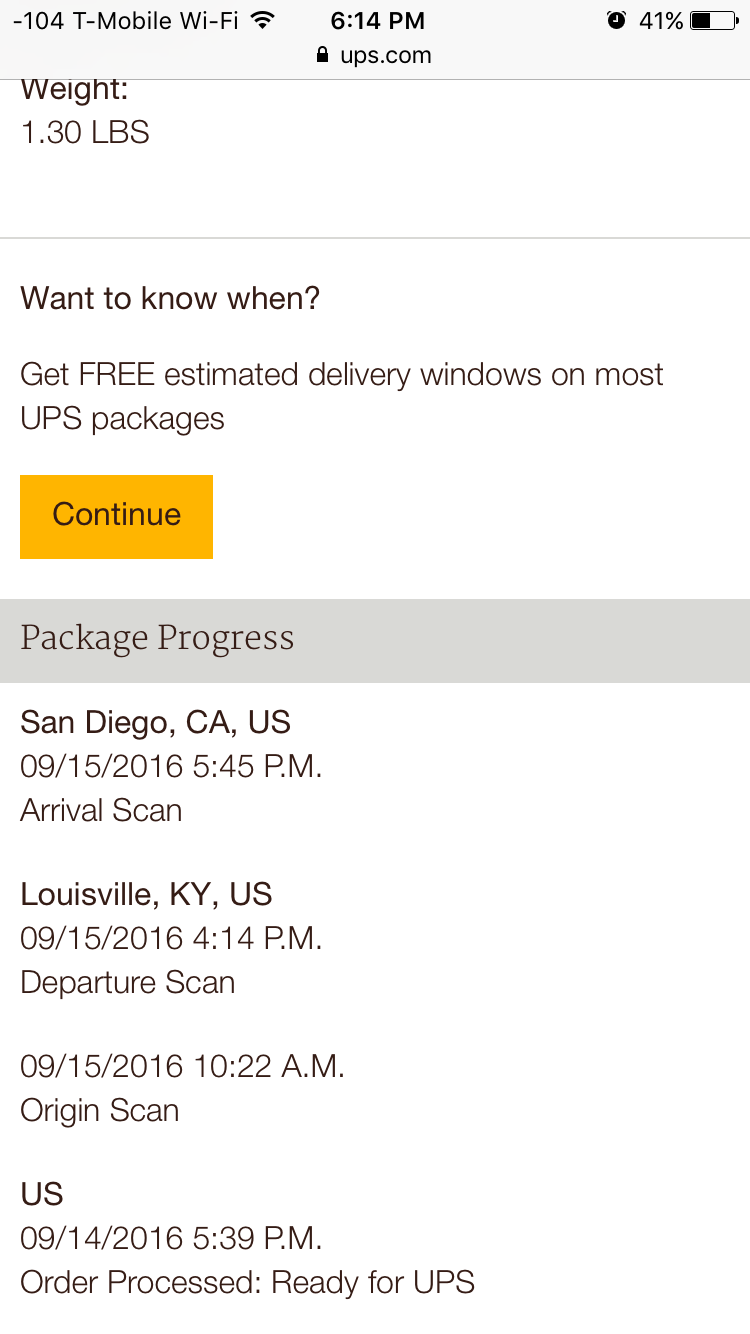The image size is (750, 1334).
Task: Tap the 09/15/2016 10:22 A.M. timestamp
Action: pos(182,1066)
